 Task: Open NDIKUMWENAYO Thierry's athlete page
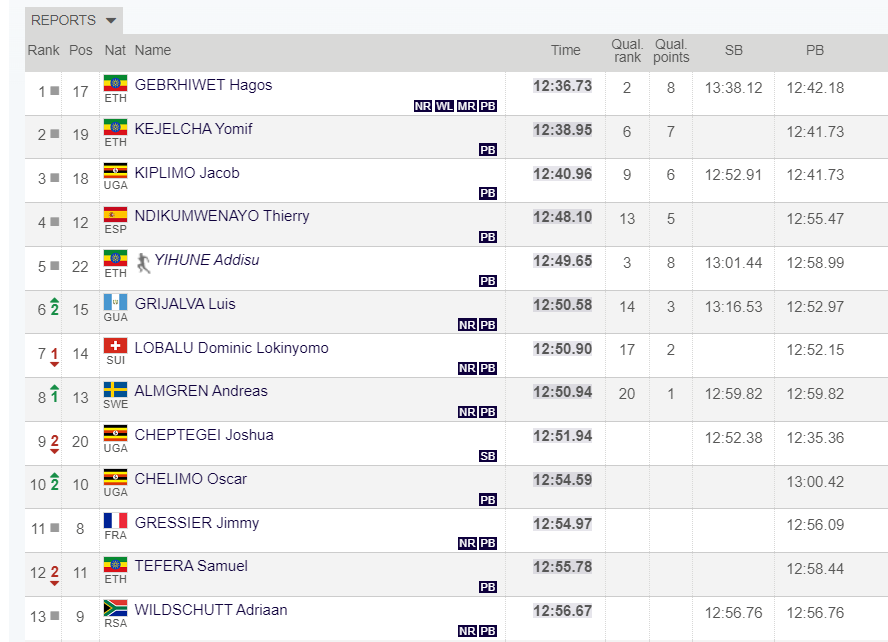pyautogui.click(x=222, y=216)
